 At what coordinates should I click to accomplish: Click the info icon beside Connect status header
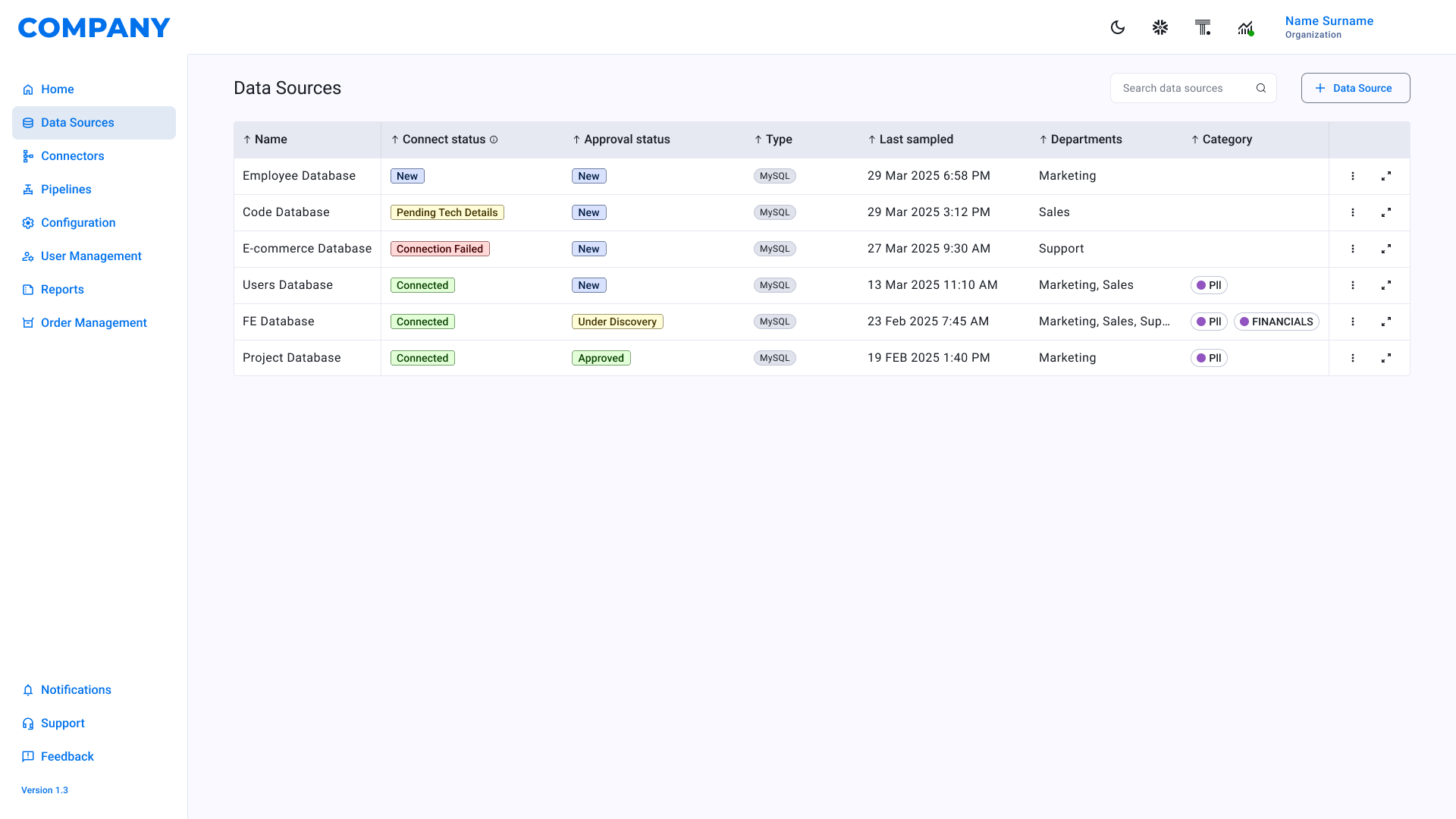click(x=494, y=140)
